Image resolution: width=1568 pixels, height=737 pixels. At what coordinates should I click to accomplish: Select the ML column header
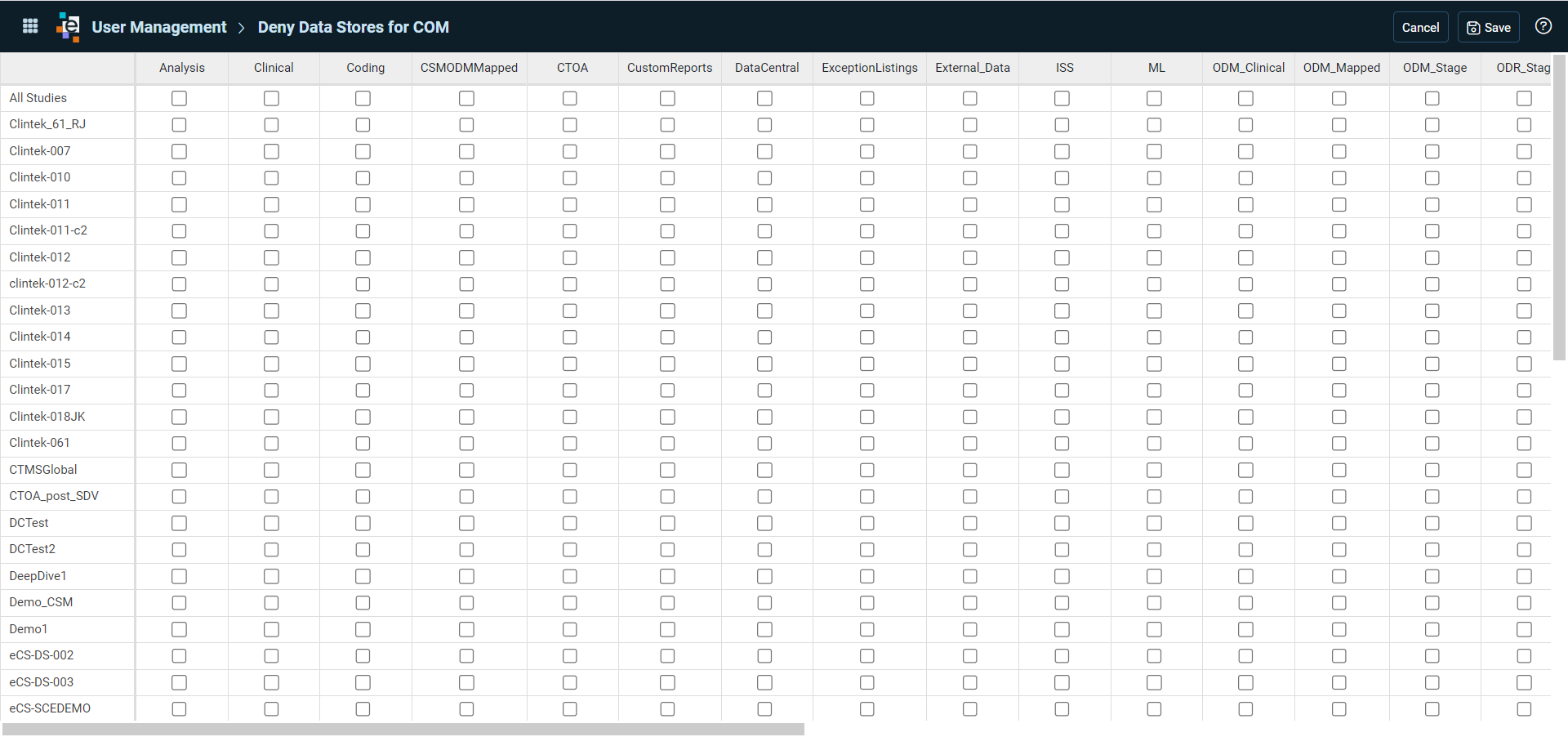(1156, 68)
